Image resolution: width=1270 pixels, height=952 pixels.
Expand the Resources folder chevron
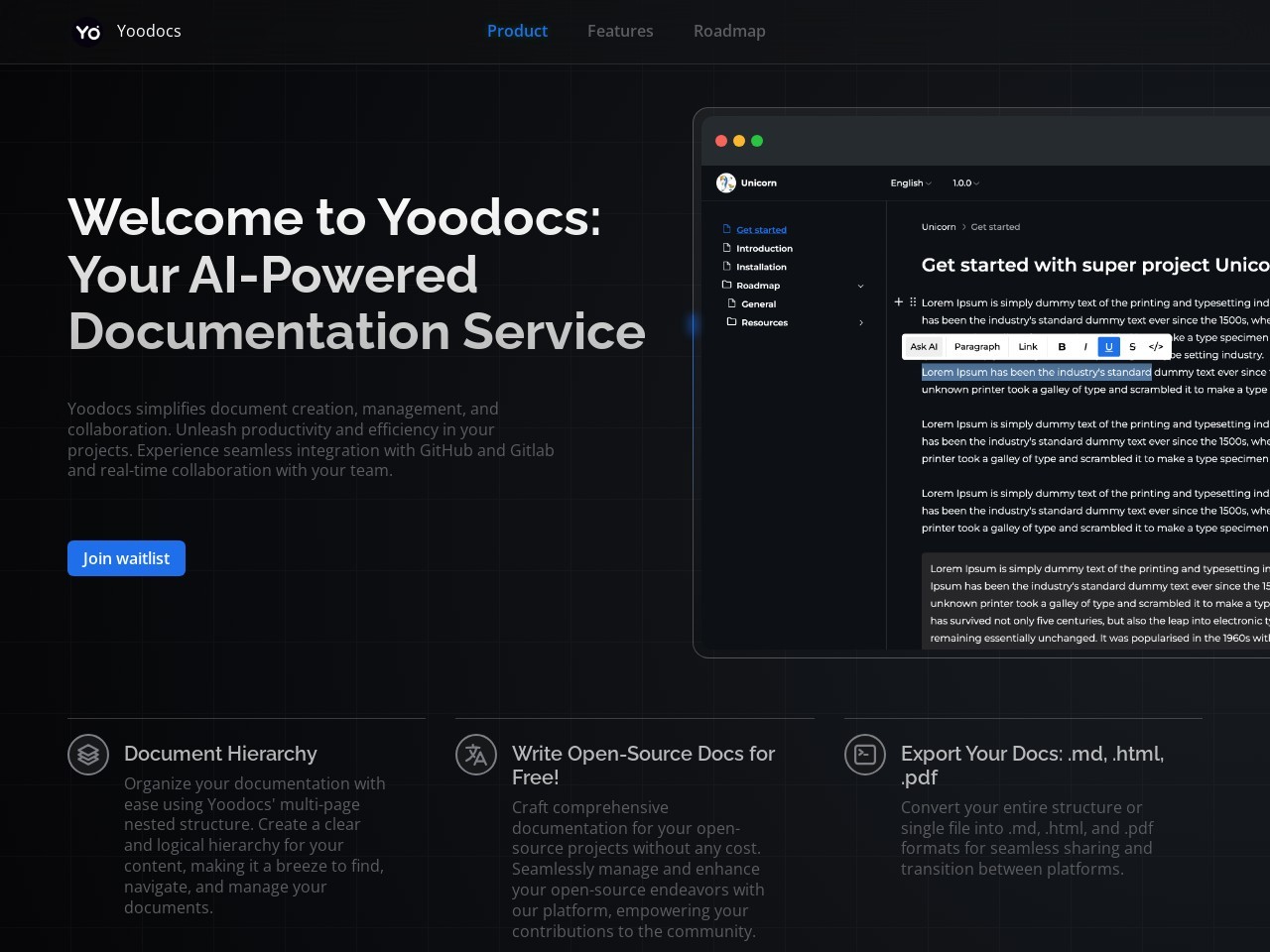pos(860,322)
